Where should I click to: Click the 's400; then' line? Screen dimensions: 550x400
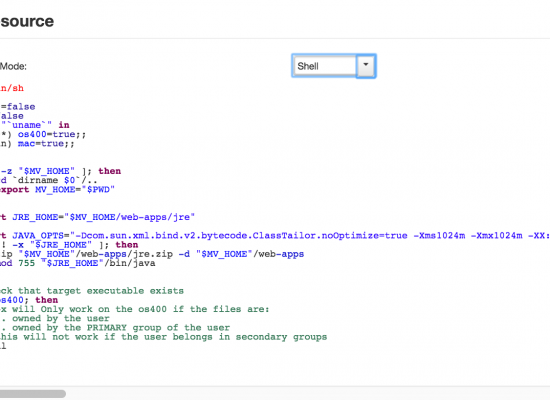coord(29,300)
